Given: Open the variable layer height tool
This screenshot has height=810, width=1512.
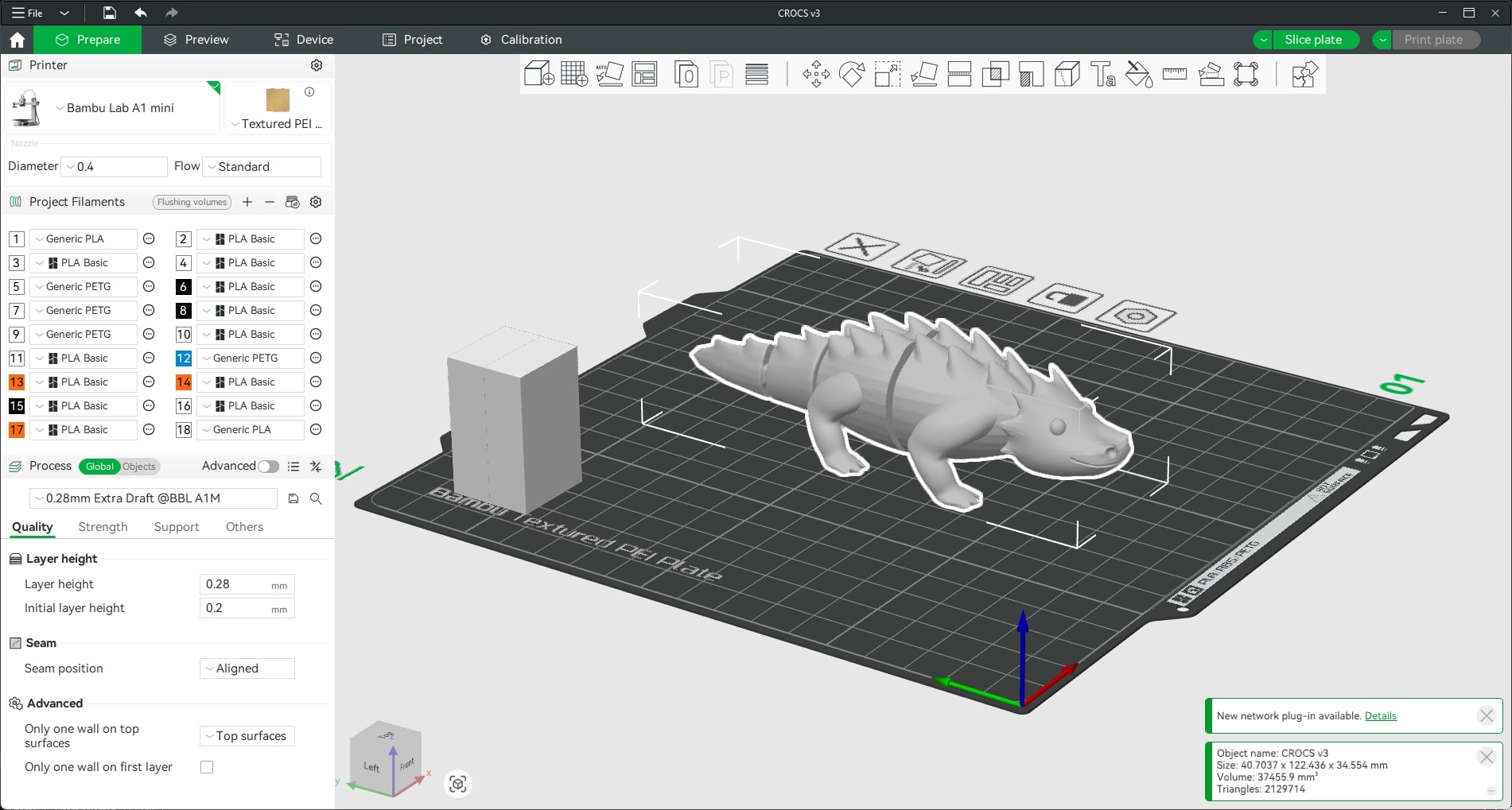Looking at the screenshot, I should (x=756, y=74).
